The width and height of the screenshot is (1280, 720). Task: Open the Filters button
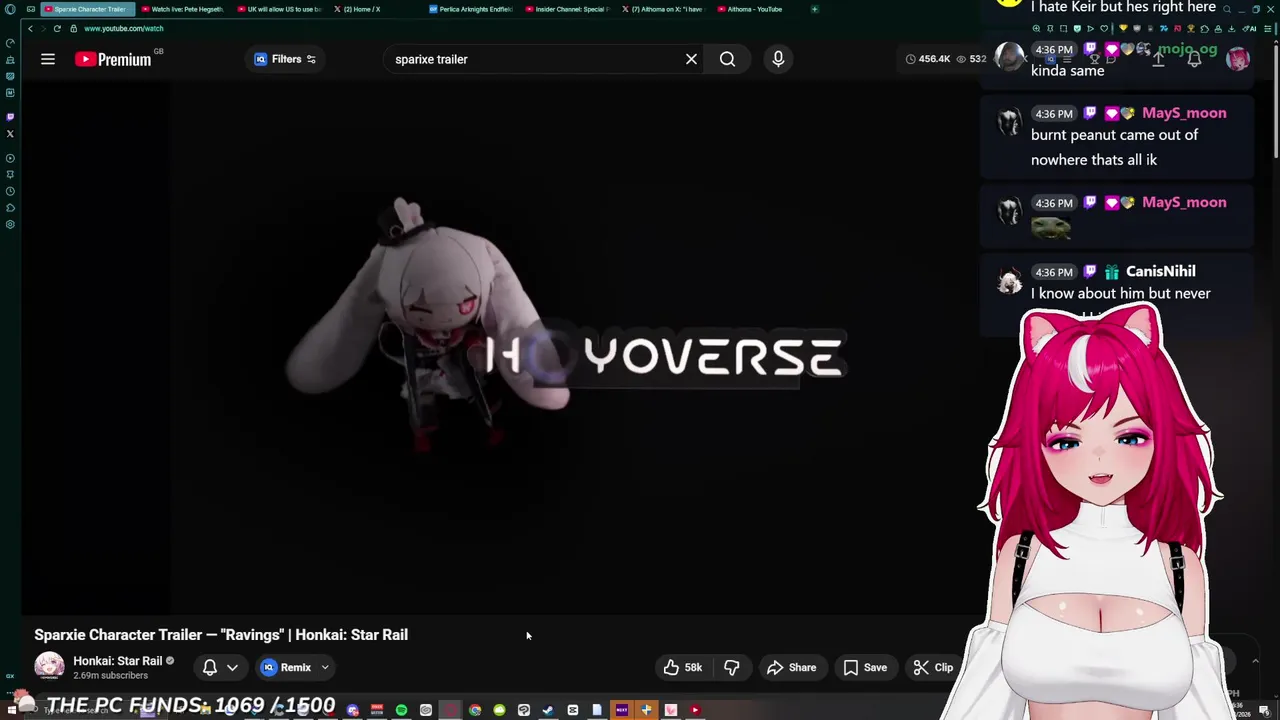click(x=284, y=59)
